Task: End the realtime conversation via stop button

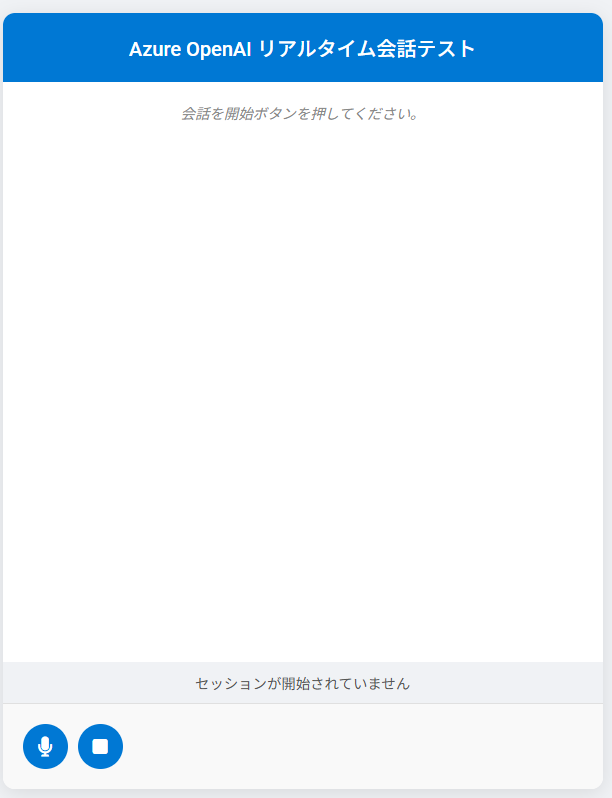Action: click(x=100, y=746)
